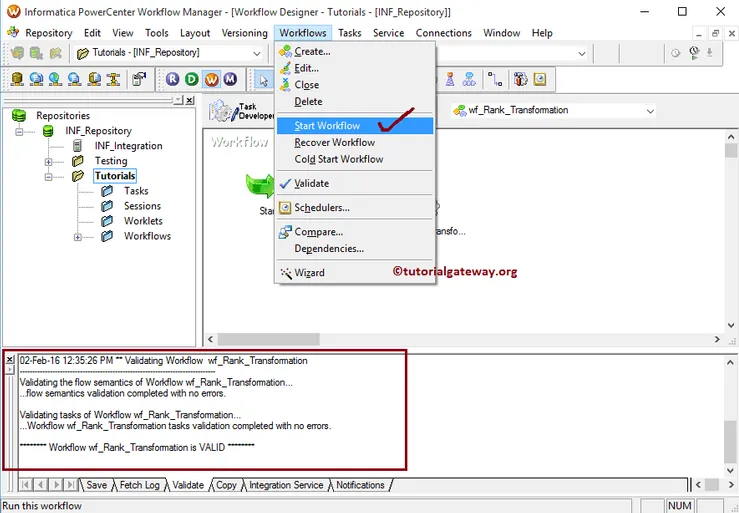This screenshot has width=739, height=513.
Task: Click the clipboard icon with blue flag
Action: tap(139, 79)
